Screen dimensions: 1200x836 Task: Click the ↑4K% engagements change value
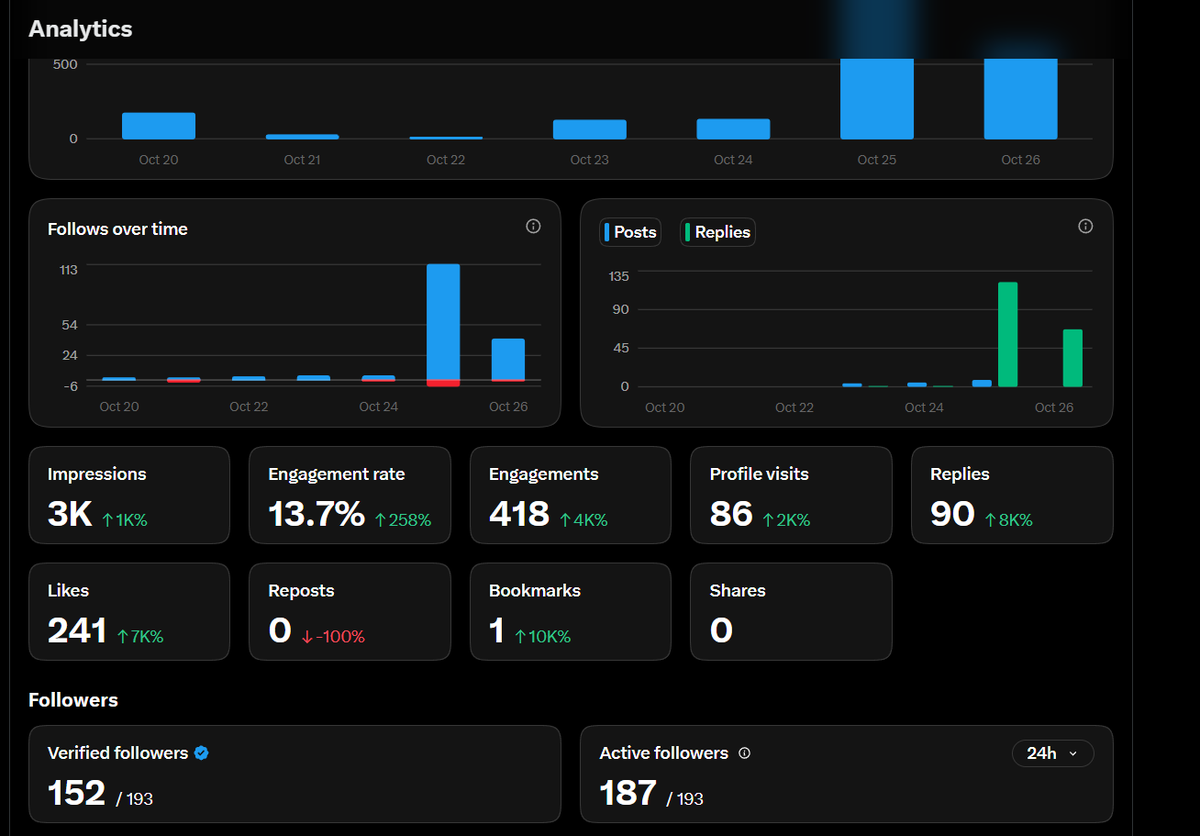click(x=584, y=520)
